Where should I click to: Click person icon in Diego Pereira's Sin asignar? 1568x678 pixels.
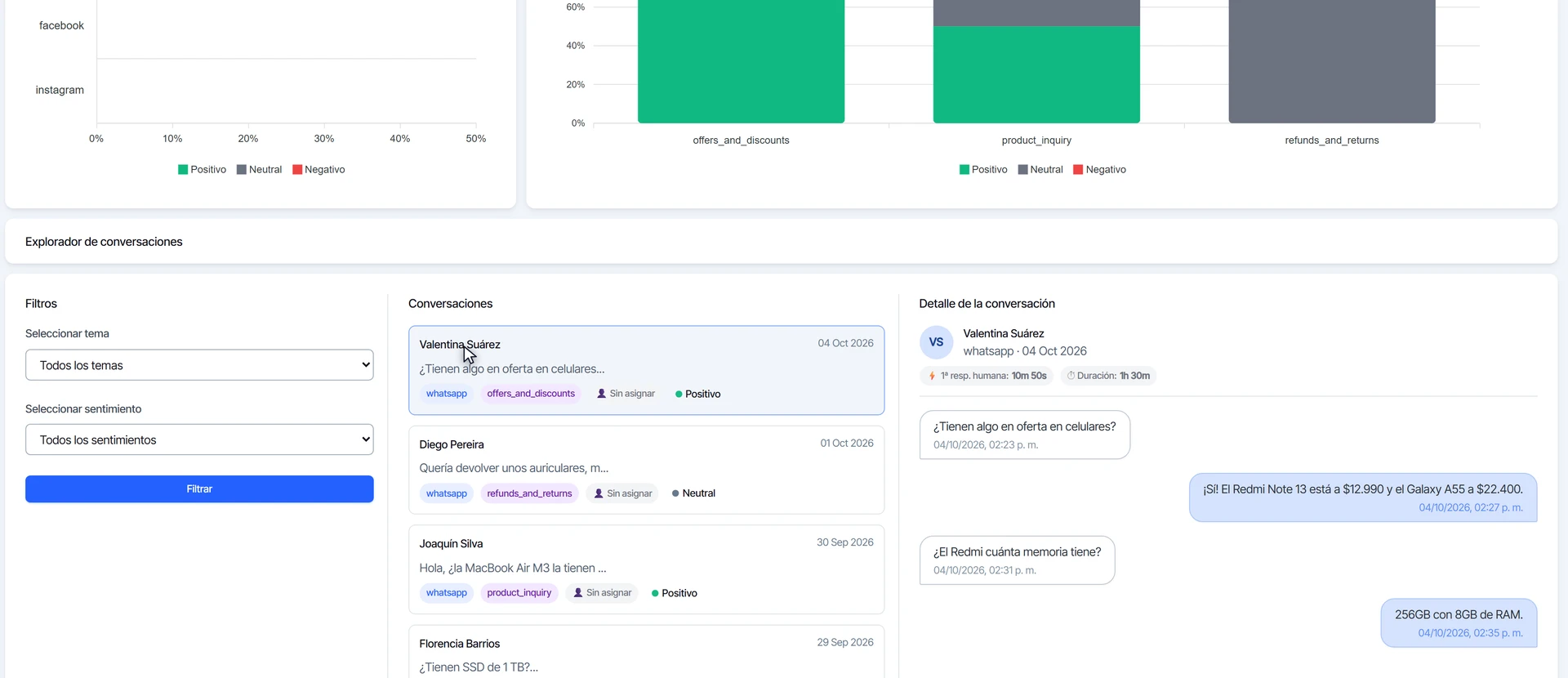(599, 493)
